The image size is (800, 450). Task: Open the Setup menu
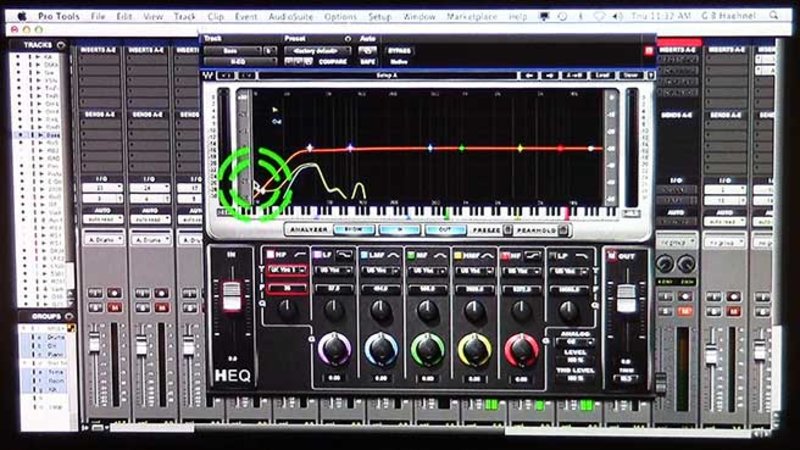coord(380,16)
